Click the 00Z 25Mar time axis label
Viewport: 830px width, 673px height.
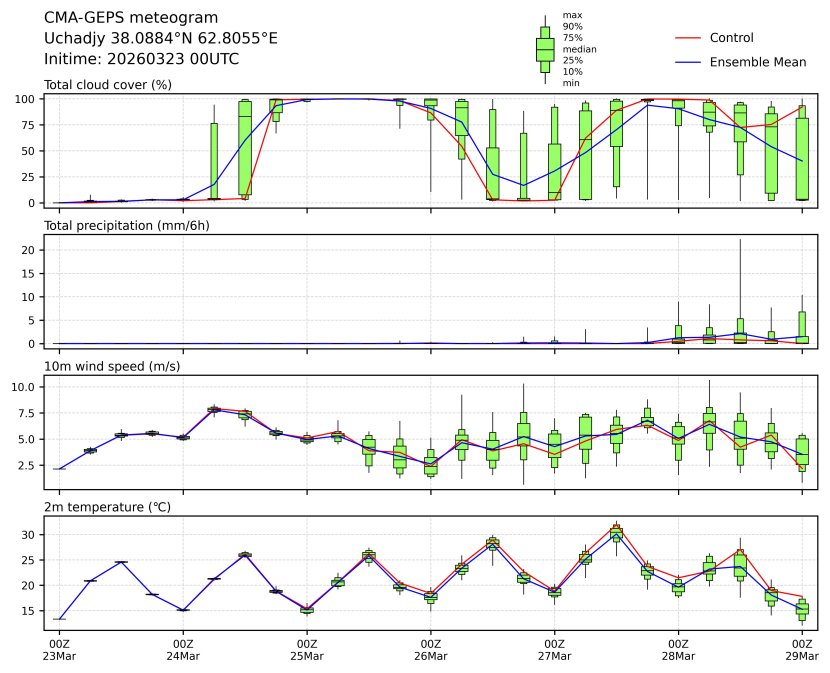click(307, 649)
